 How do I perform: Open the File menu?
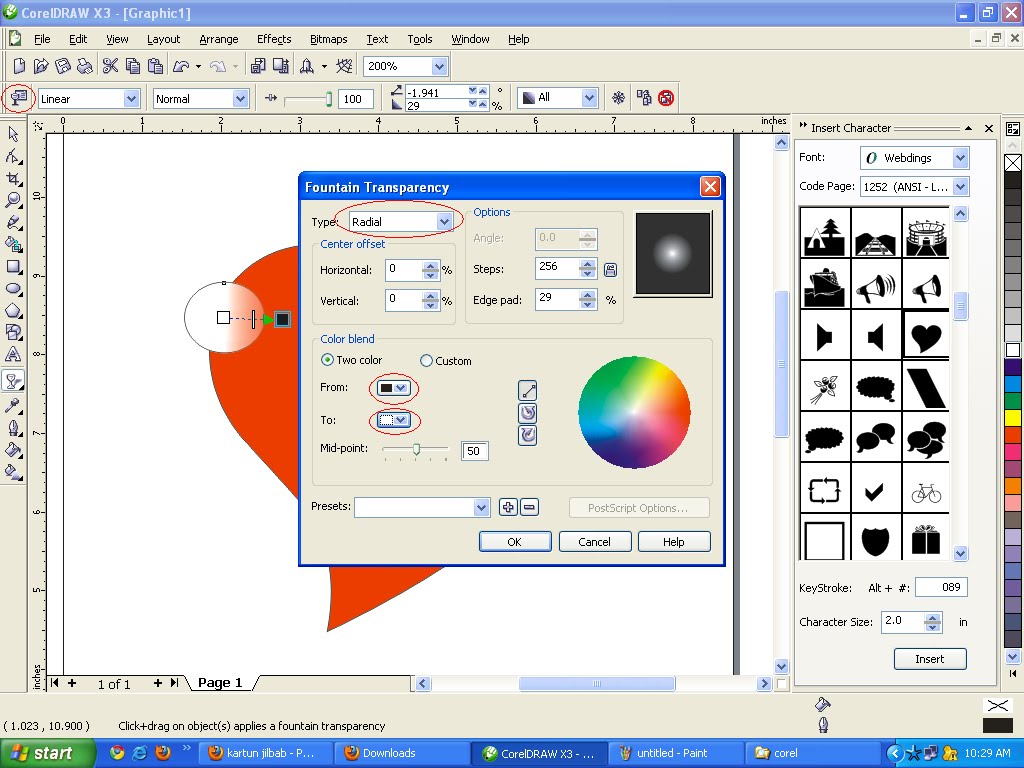tap(42, 39)
